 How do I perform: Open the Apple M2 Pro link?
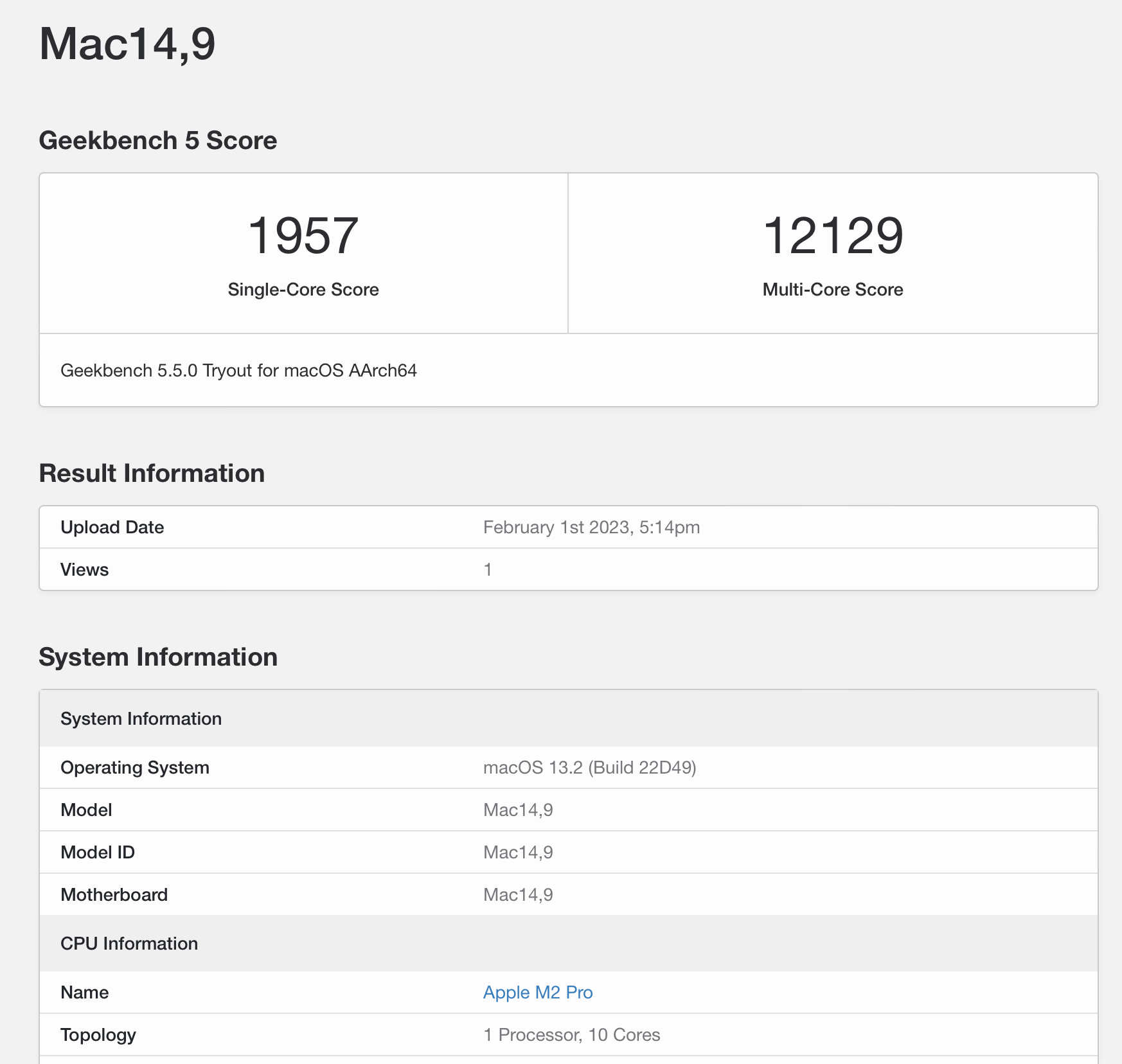click(x=539, y=993)
